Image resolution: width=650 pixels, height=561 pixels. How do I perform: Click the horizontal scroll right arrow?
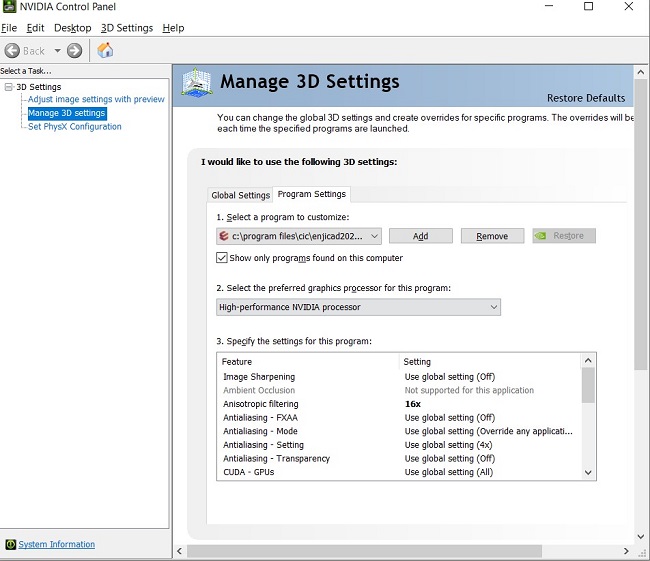click(x=626, y=551)
